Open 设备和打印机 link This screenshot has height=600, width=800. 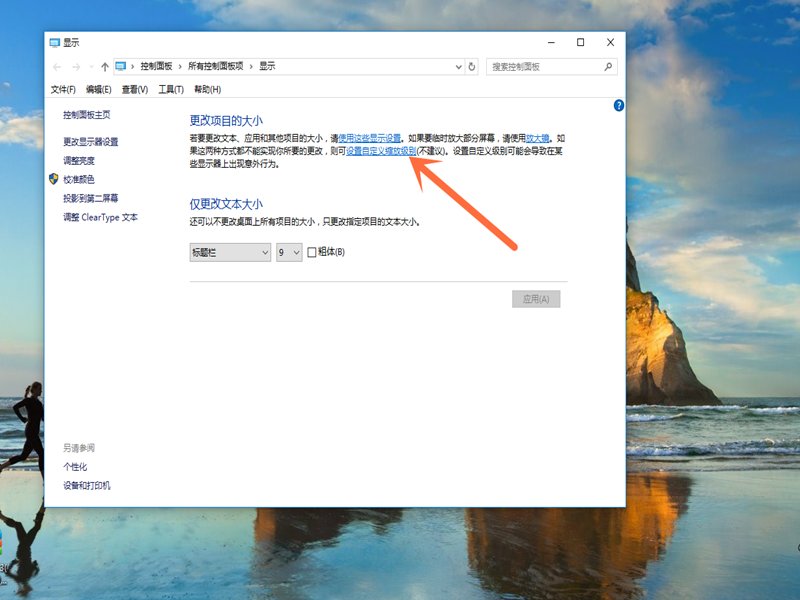click(87, 485)
